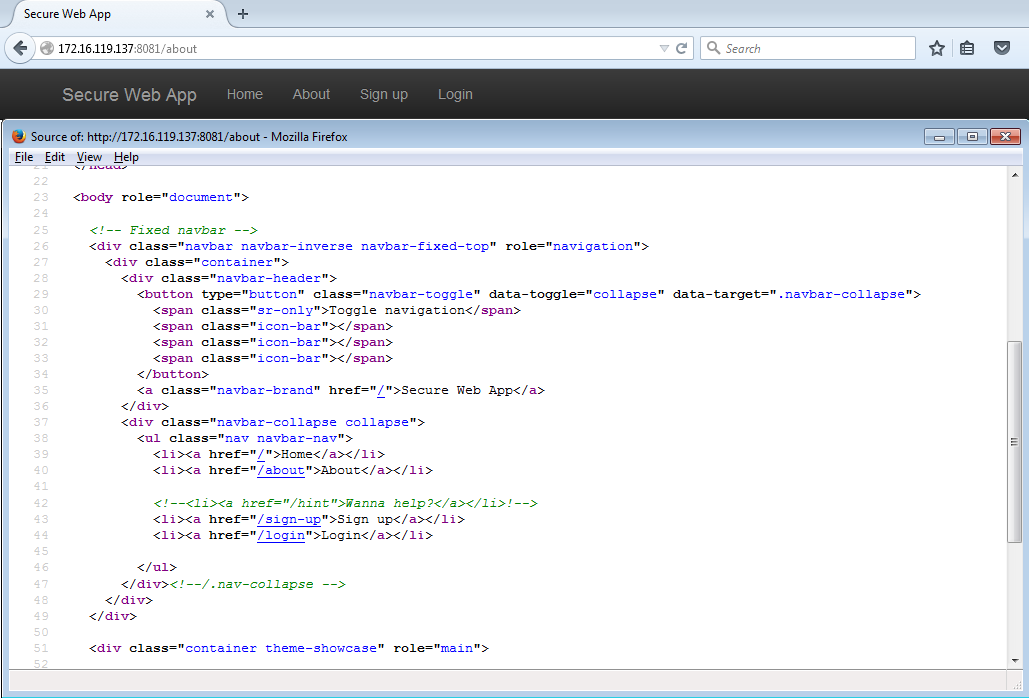The height and width of the screenshot is (698, 1029).
Task: Click the scrollbar down arrow in source viewer
Action: click(x=1015, y=661)
